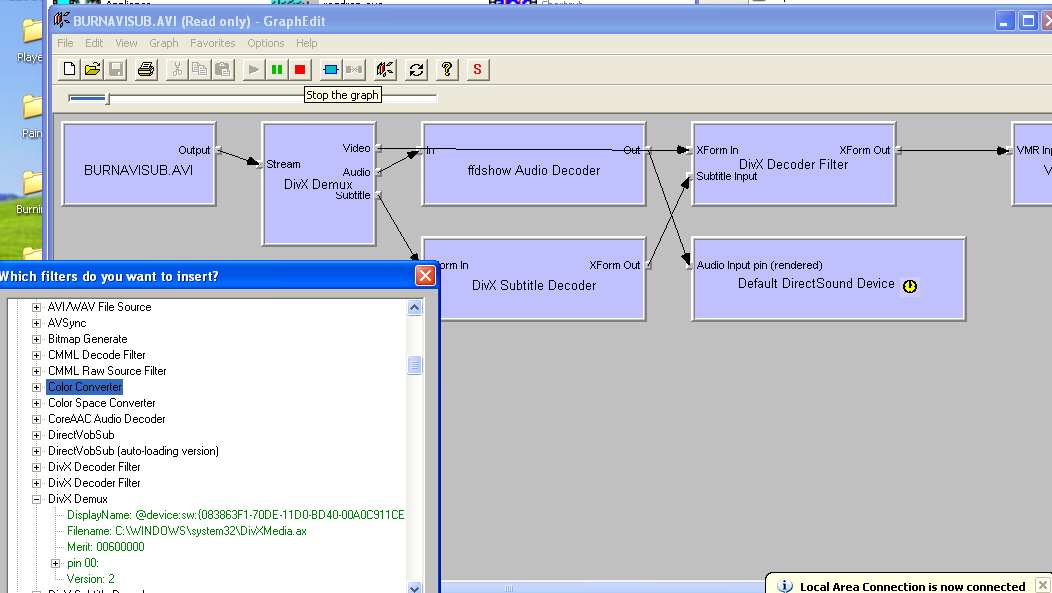Click the 'Filename: C:\WINDOWS\system32\DivXMedia.ax' line
The height and width of the screenshot is (593, 1052).
click(x=187, y=531)
